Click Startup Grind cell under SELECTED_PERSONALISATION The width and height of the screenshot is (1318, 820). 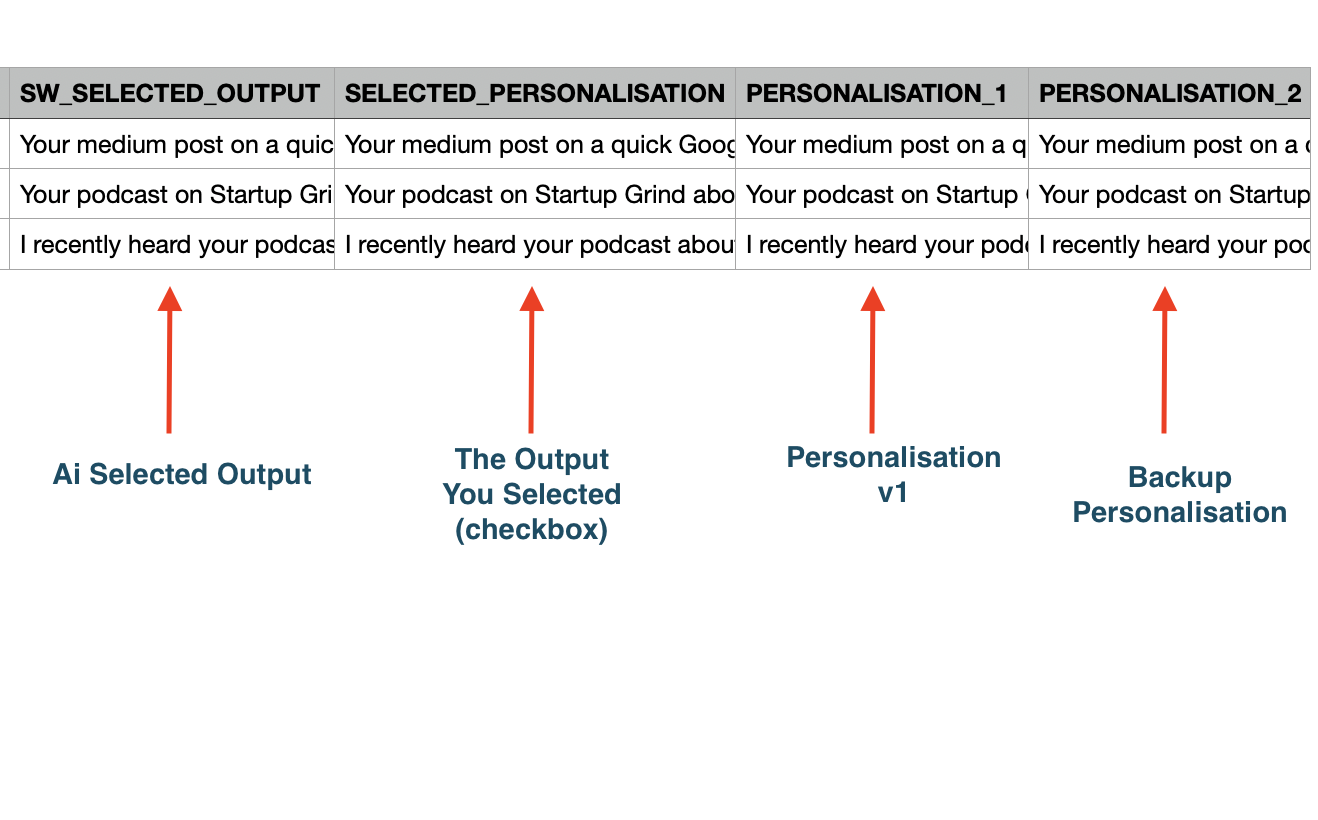pyautogui.click(x=534, y=195)
